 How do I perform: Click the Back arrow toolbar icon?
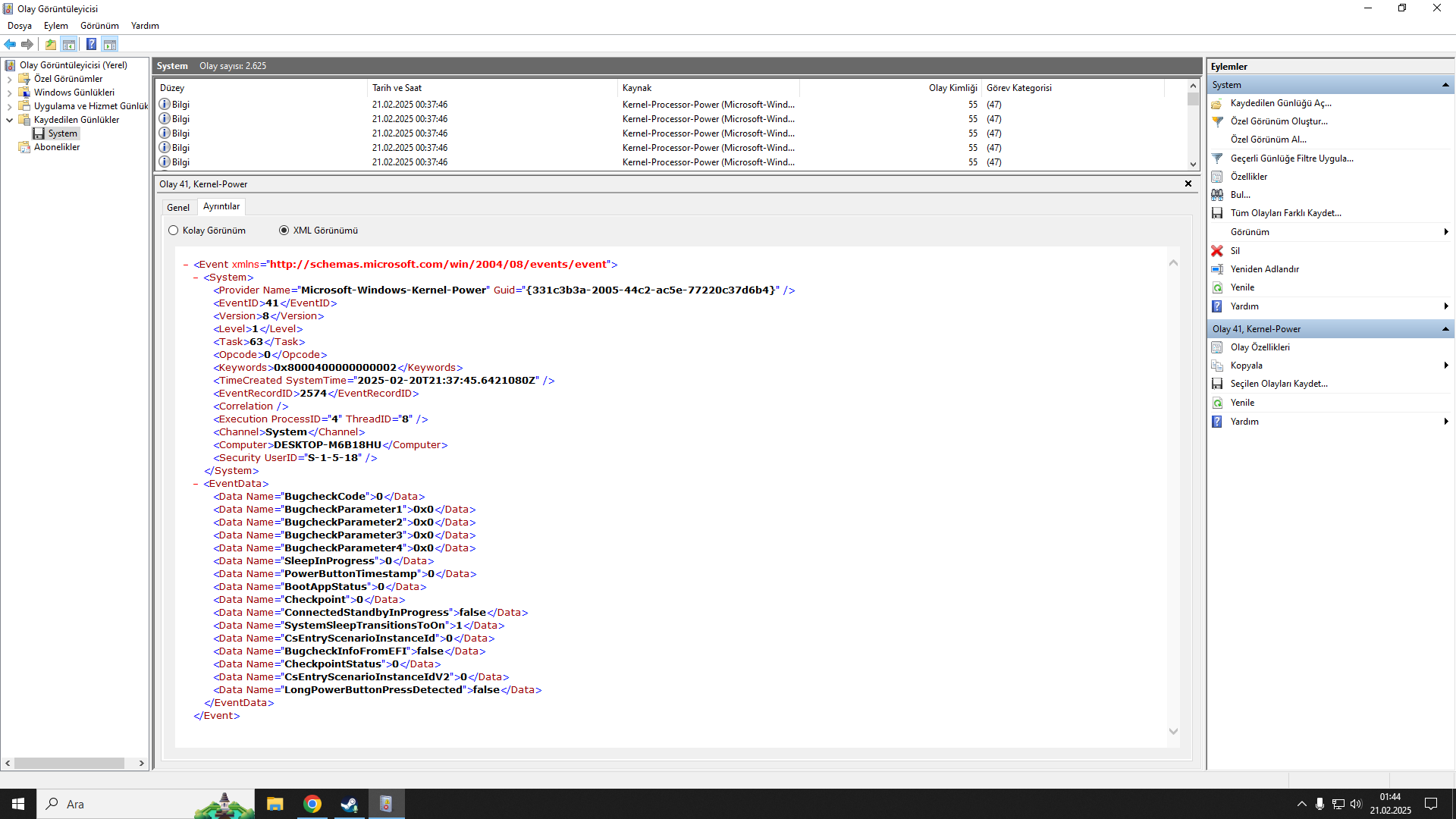point(10,44)
